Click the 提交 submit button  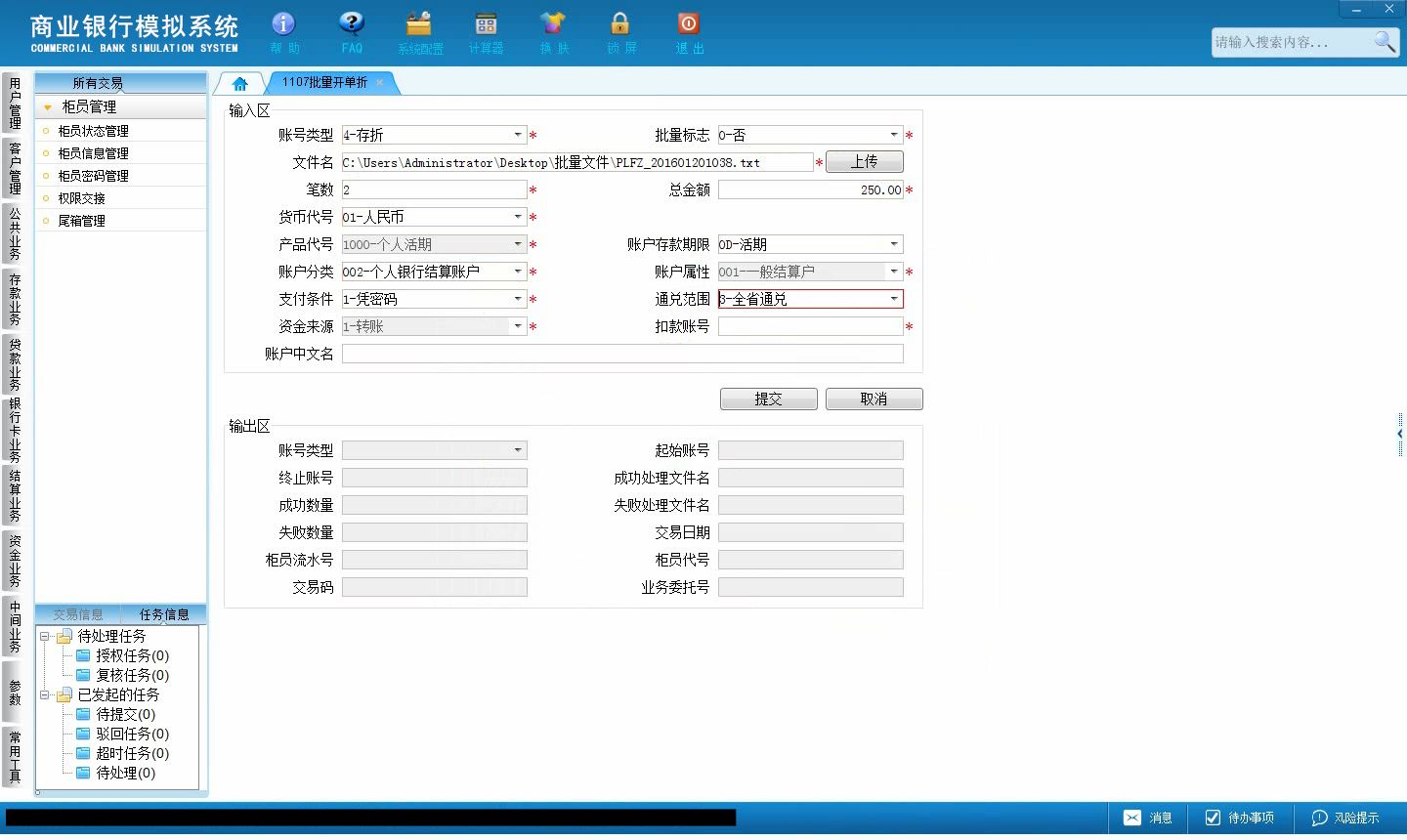769,399
